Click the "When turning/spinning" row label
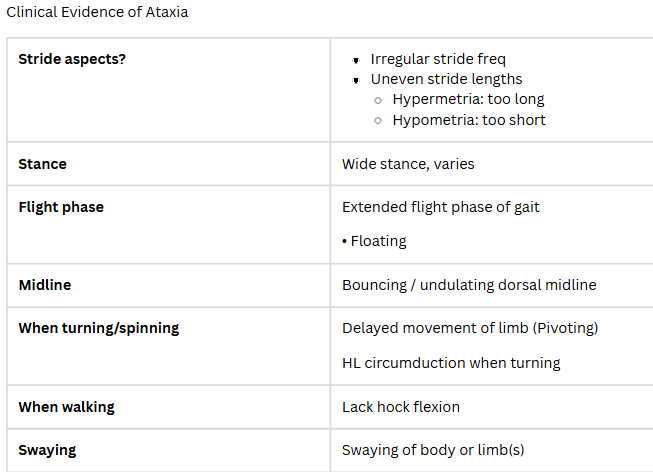Viewport: 653px width, 472px height. (99, 328)
